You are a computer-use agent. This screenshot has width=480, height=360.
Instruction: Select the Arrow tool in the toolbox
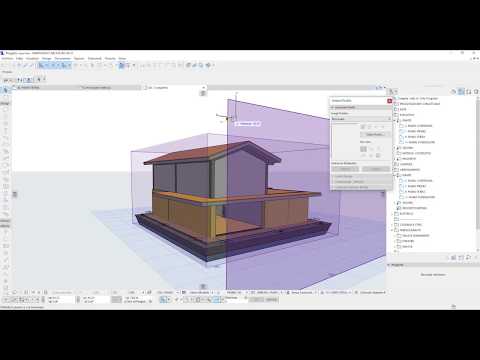pos(5,90)
